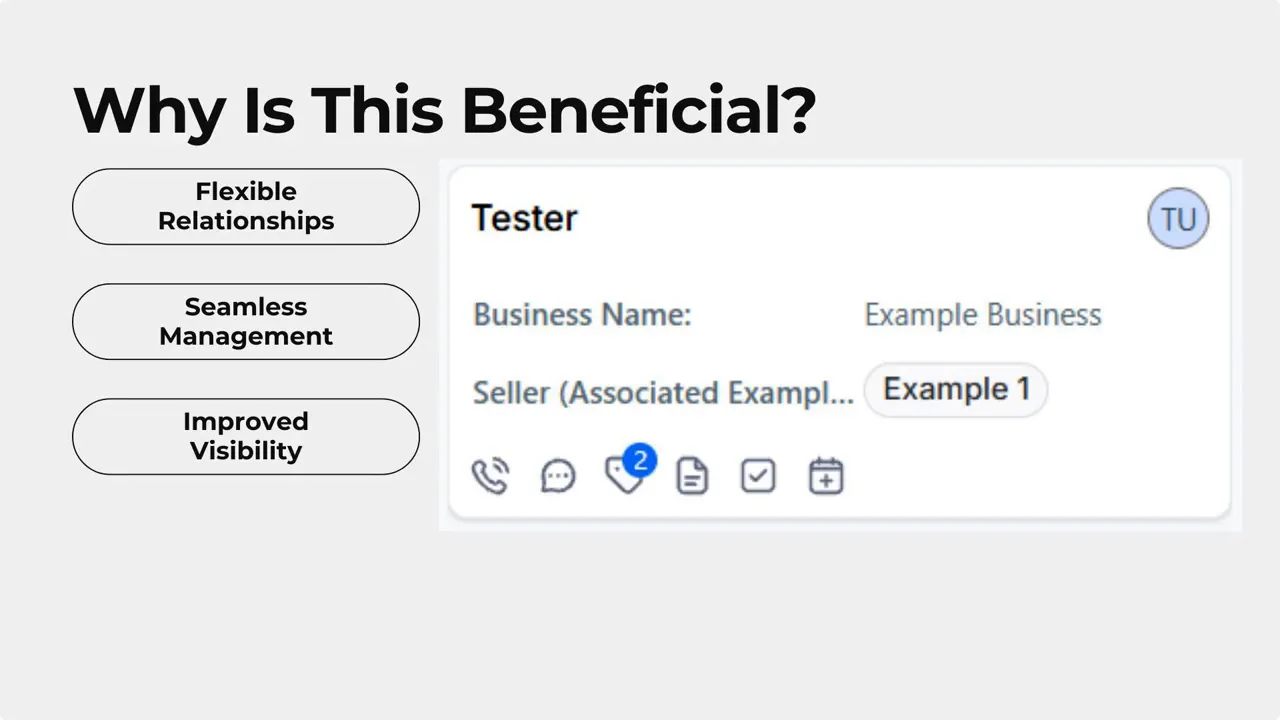Open notes with the document icon
The image size is (1280, 720).
[x=691, y=475]
